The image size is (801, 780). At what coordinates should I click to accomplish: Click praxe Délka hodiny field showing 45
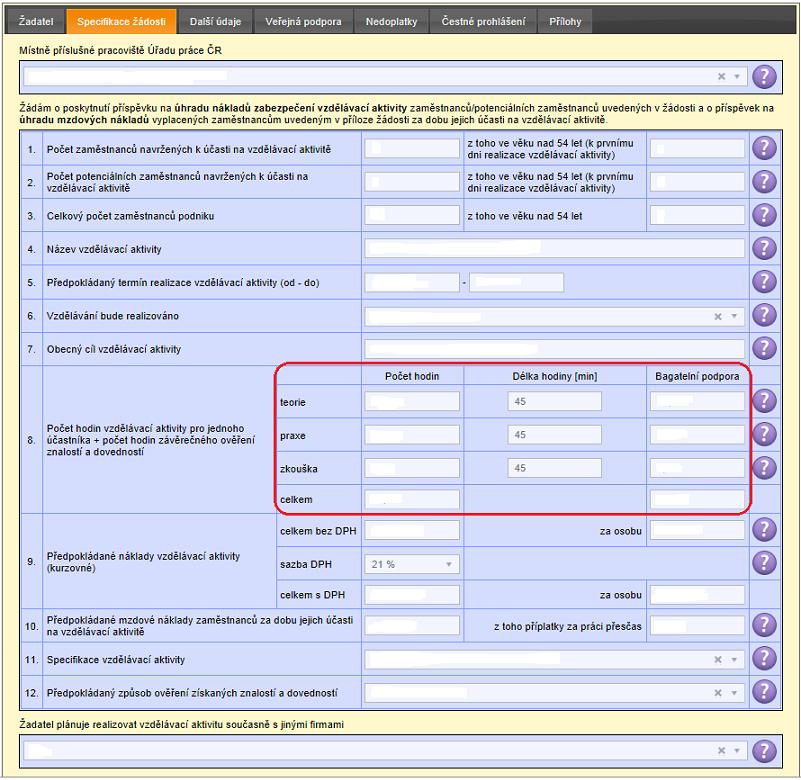(x=554, y=435)
